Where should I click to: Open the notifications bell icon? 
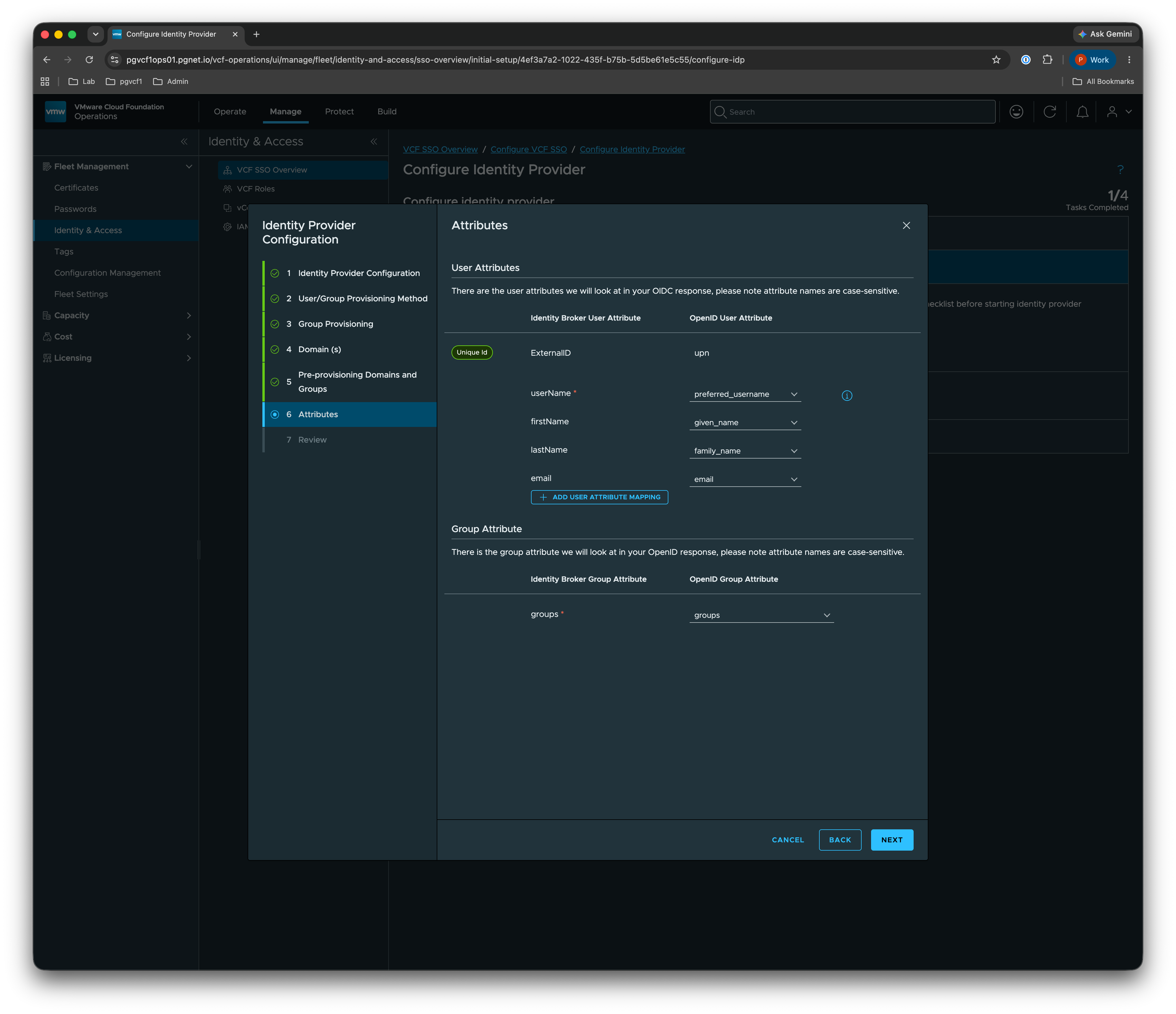pyautogui.click(x=1082, y=112)
